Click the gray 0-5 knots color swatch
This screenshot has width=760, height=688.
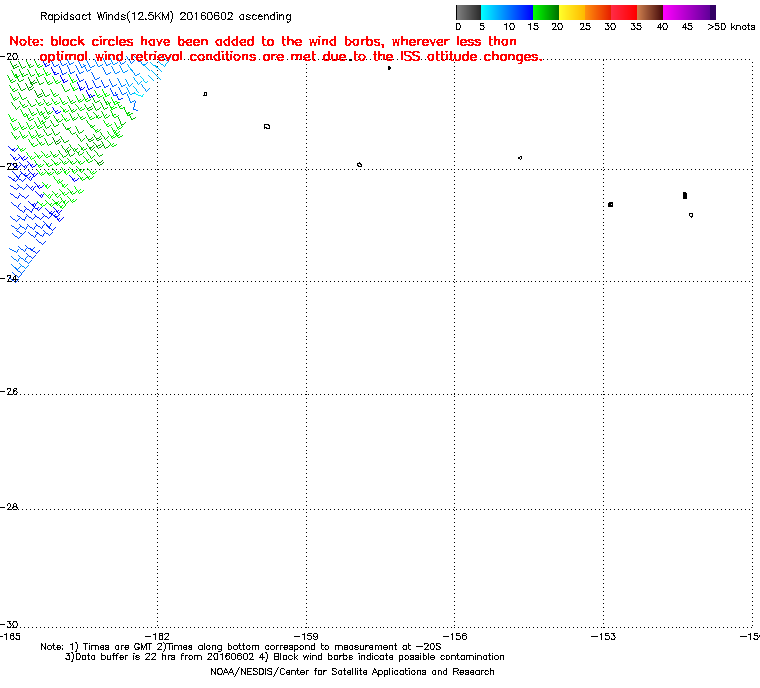469,12
